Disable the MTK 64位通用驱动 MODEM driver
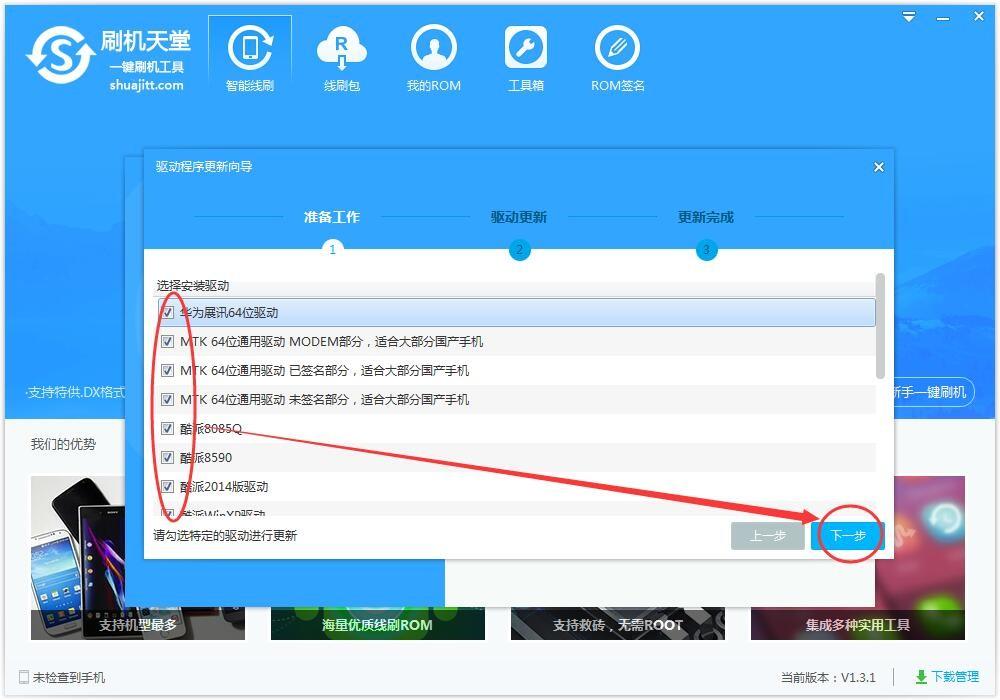This screenshot has width=1000, height=700. coord(167,341)
